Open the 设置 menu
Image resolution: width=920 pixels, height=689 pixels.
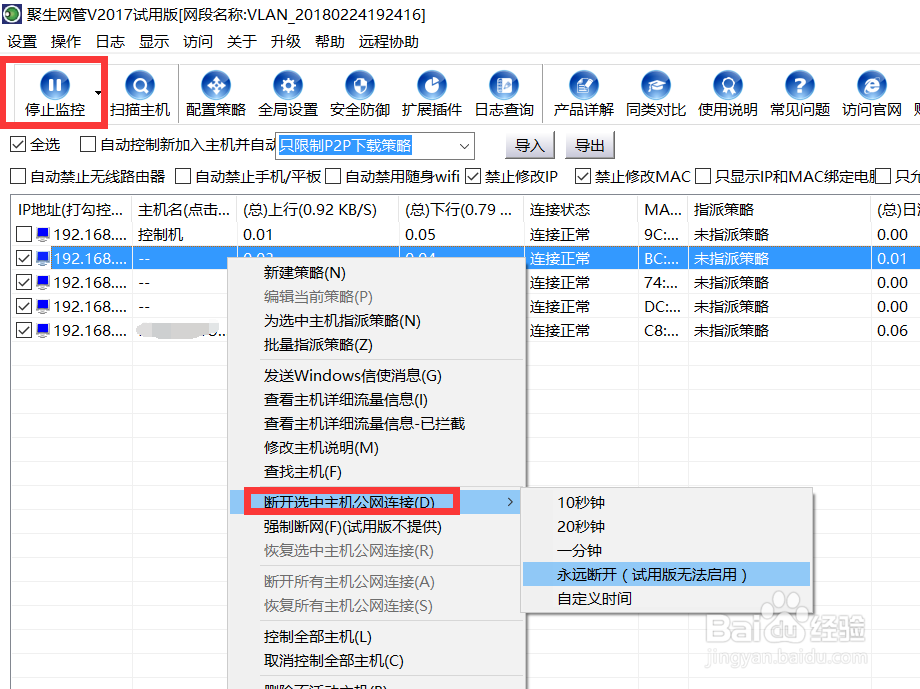point(22,42)
